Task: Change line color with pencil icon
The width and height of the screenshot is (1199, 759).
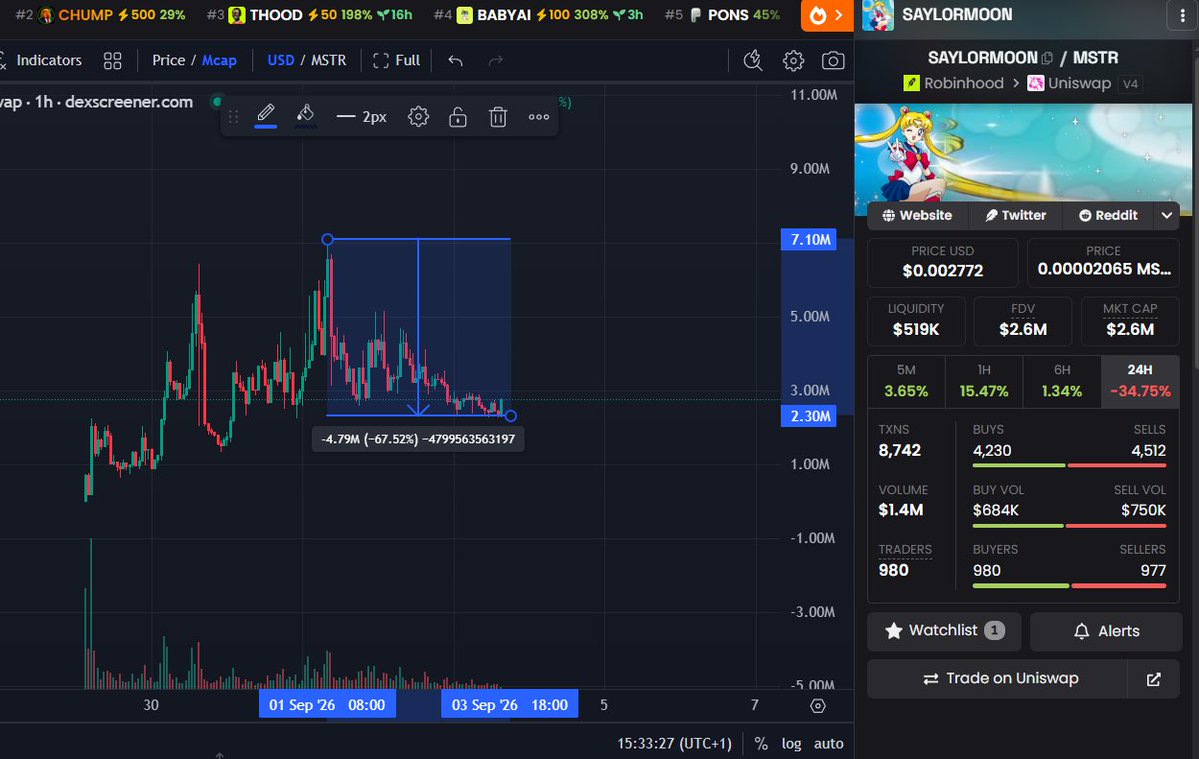Action: [x=265, y=115]
